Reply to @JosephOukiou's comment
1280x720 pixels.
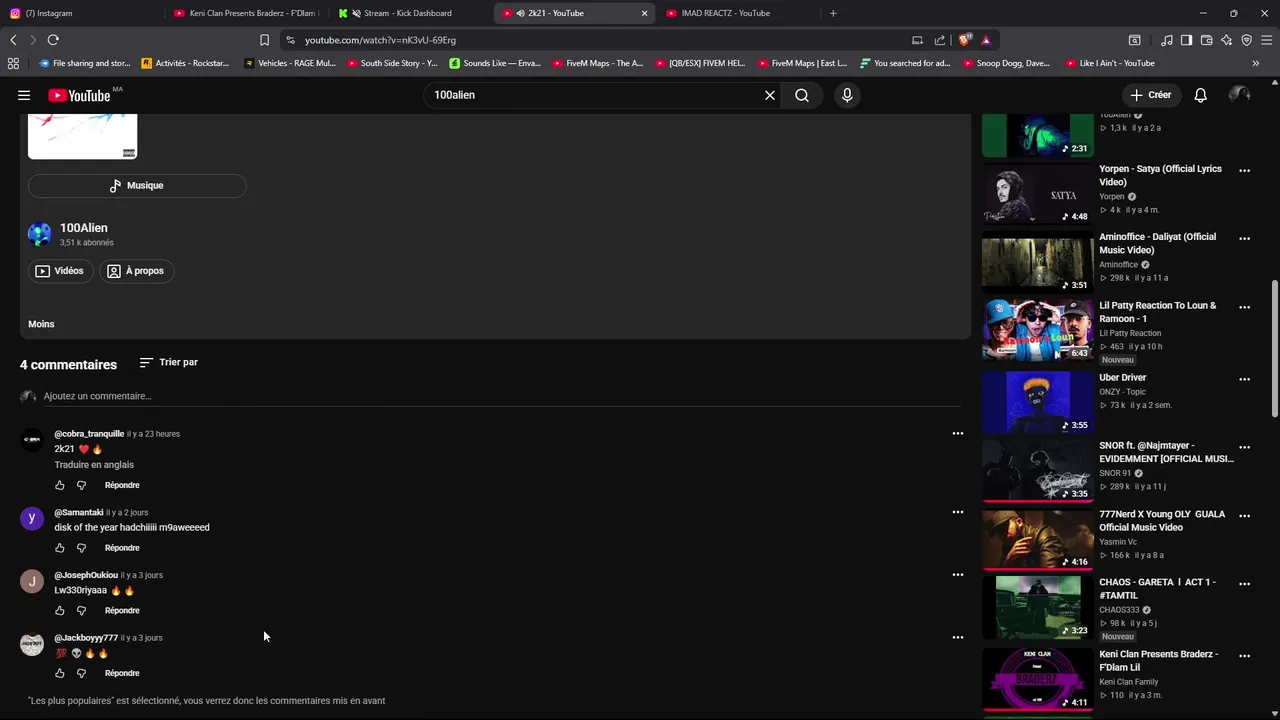pos(122,610)
